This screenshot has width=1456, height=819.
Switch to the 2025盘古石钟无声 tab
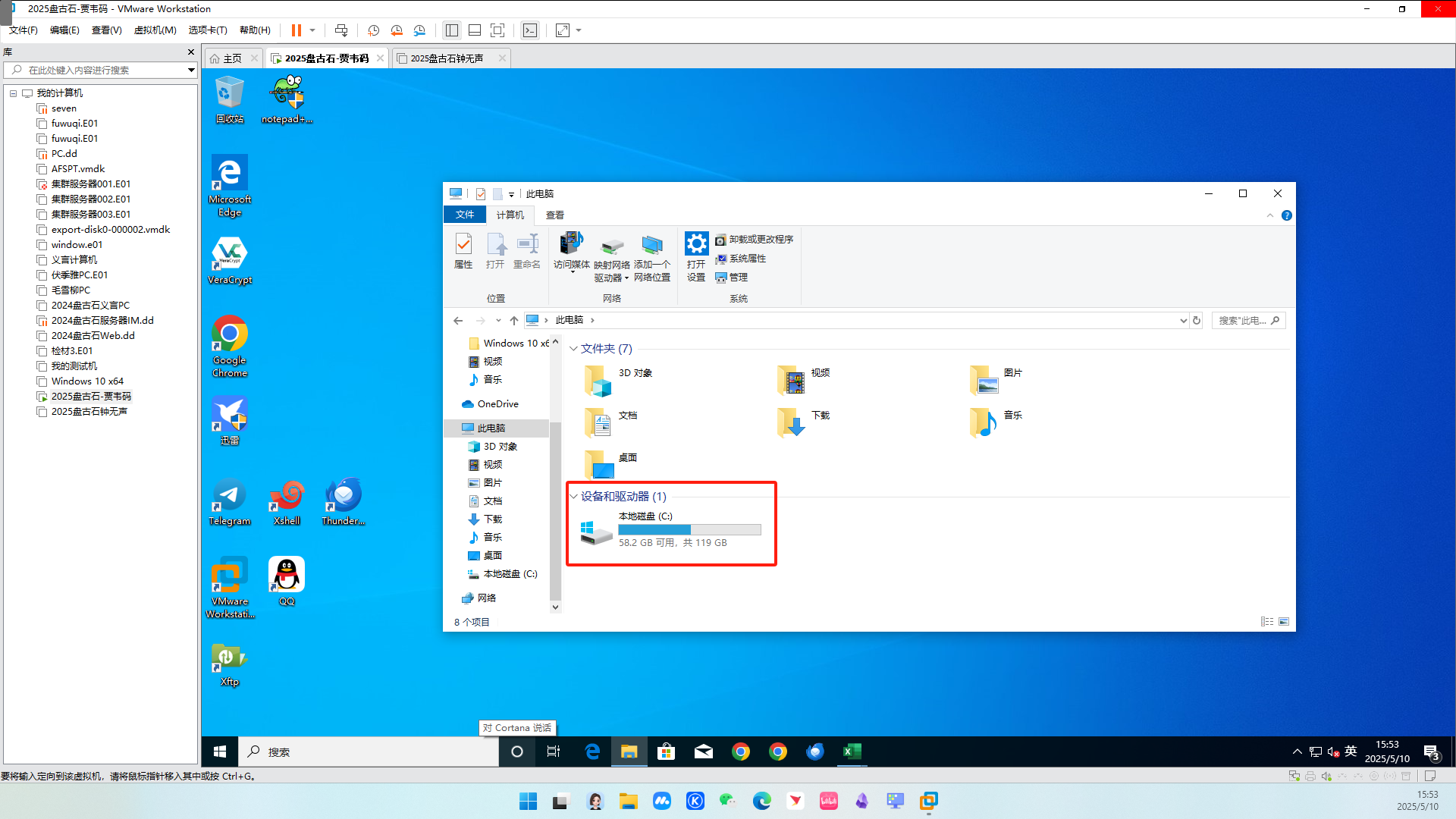pos(447,58)
